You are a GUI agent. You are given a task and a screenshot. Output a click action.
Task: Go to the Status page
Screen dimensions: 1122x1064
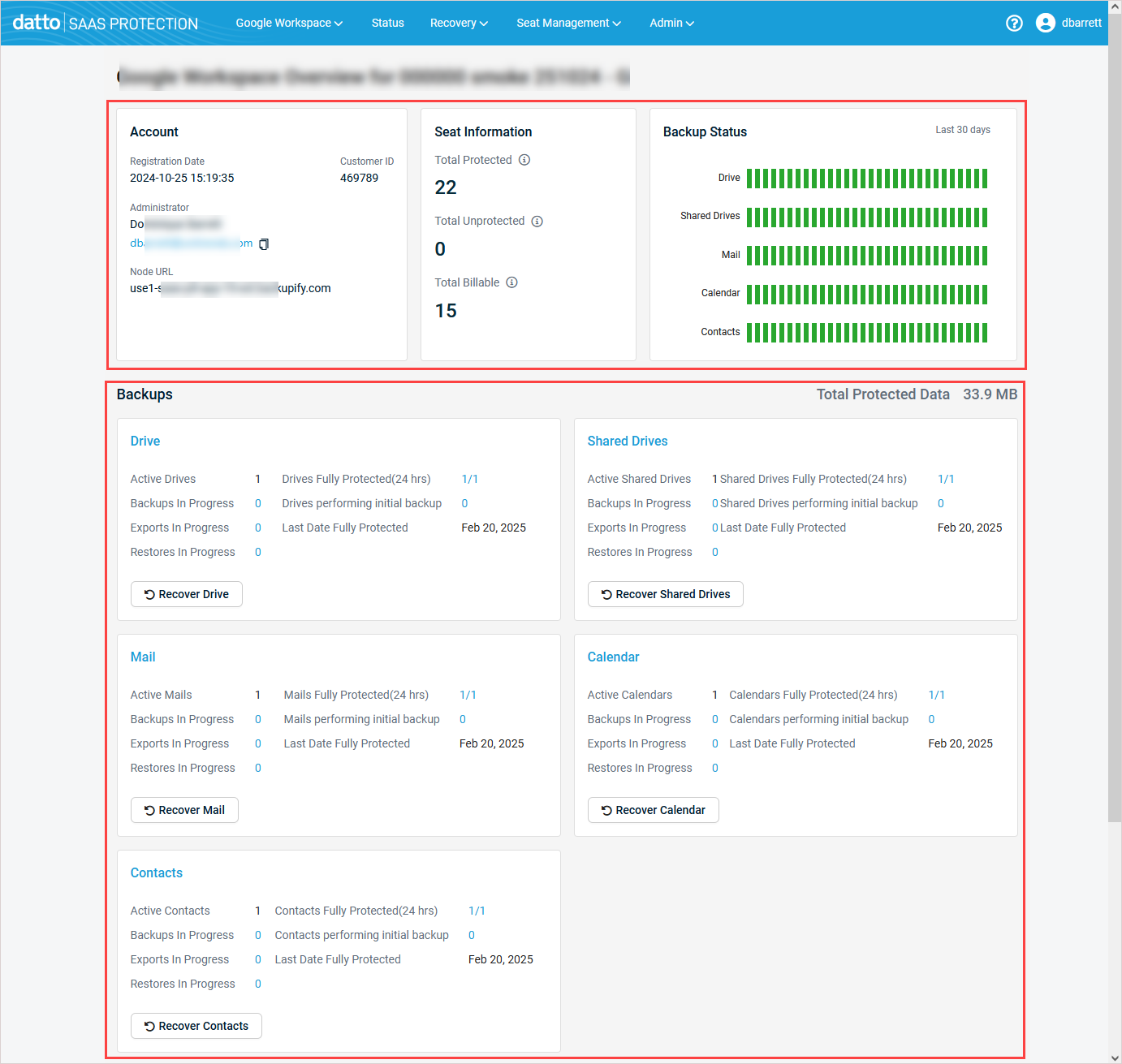tap(387, 23)
